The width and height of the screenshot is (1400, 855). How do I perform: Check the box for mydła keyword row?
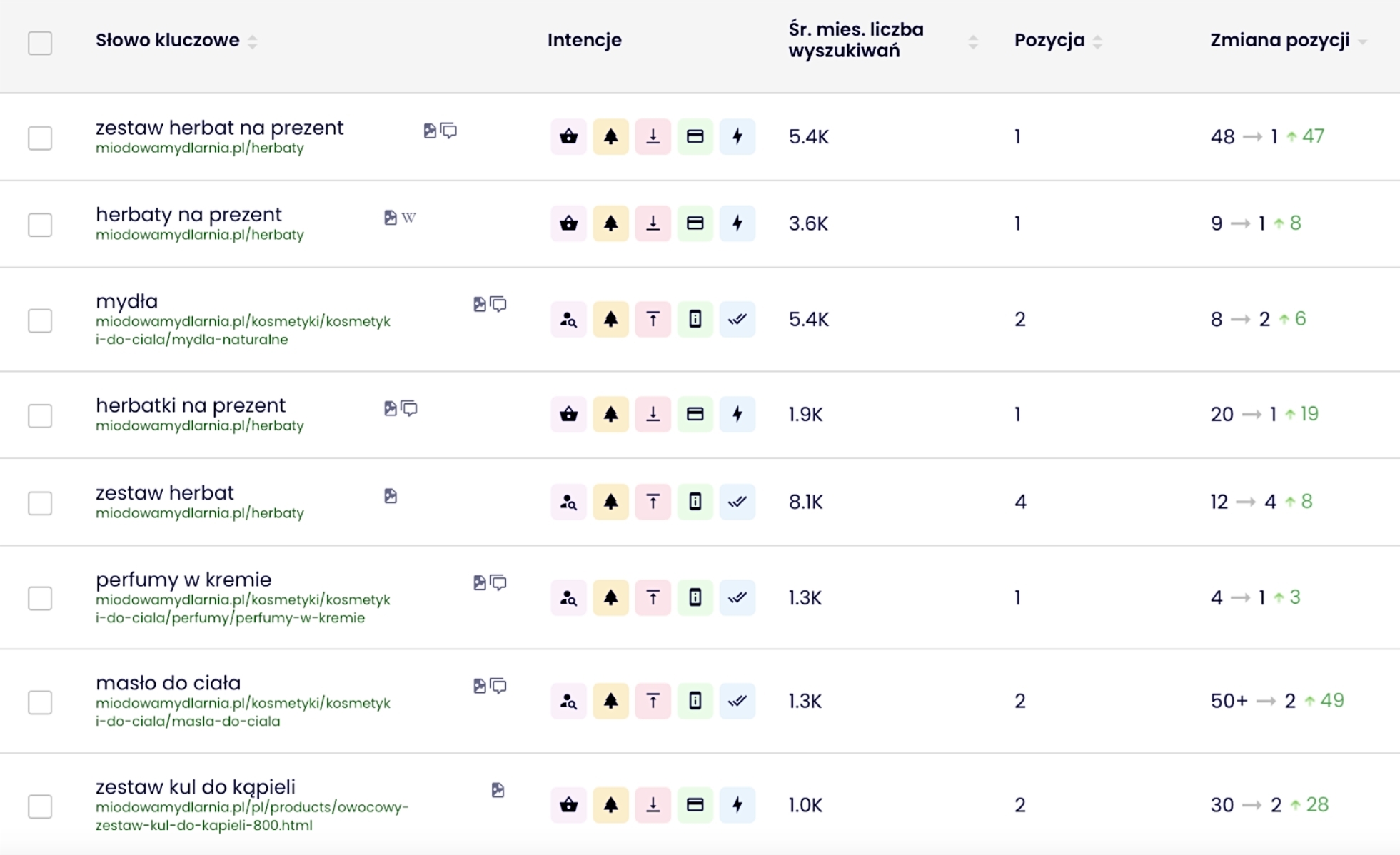pyautogui.click(x=40, y=320)
